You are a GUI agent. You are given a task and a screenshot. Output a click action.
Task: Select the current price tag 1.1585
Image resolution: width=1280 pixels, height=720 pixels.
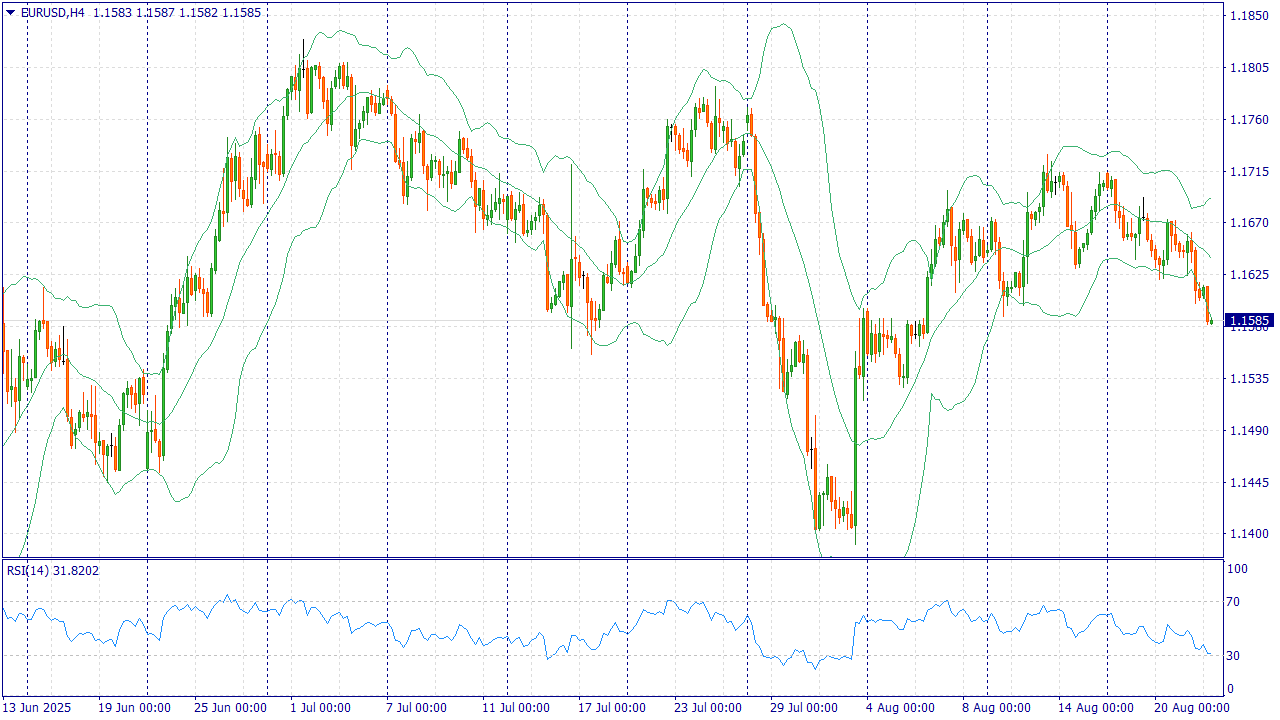click(x=1249, y=321)
